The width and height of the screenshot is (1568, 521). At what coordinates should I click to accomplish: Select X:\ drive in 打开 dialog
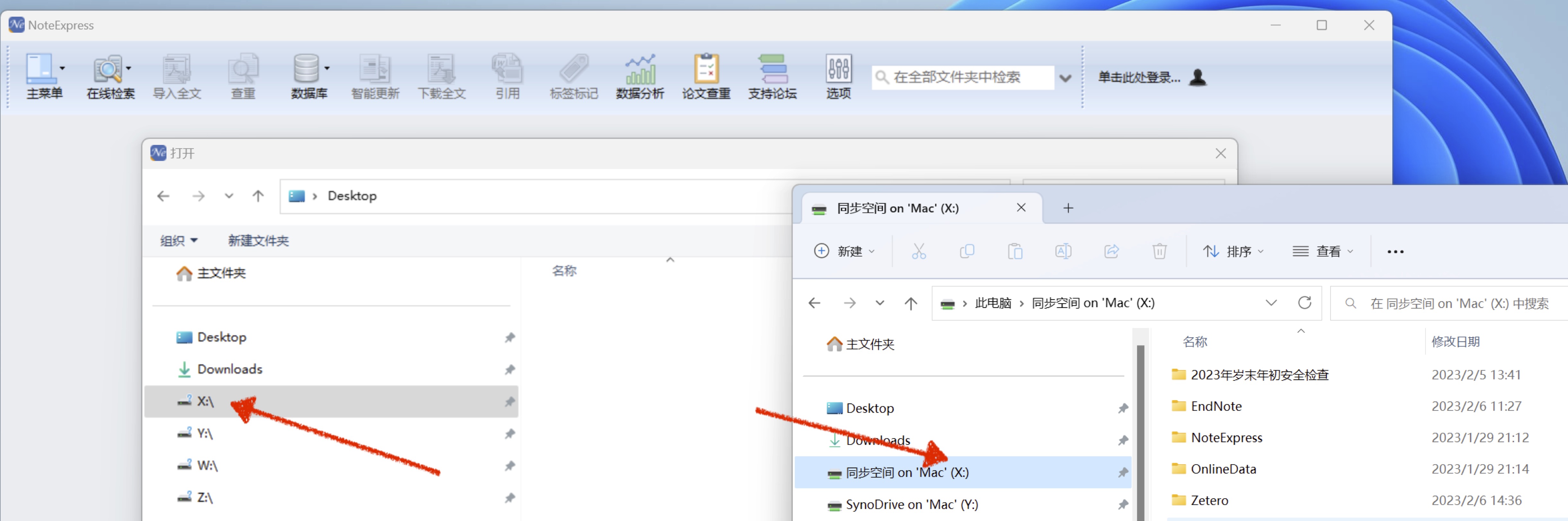pos(331,401)
